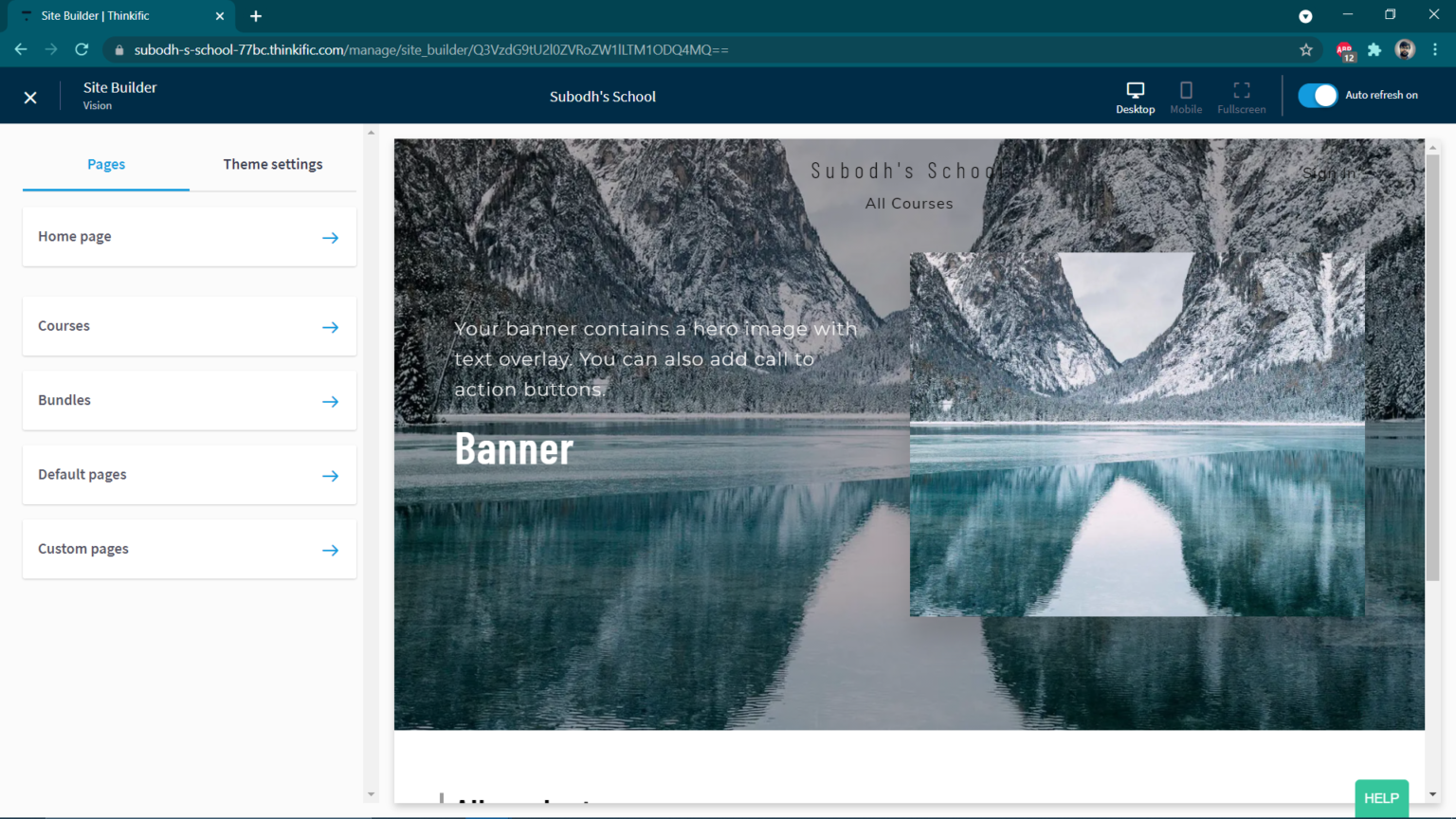
Task: Expand the Courses pages list
Action: (x=330, y=327)
